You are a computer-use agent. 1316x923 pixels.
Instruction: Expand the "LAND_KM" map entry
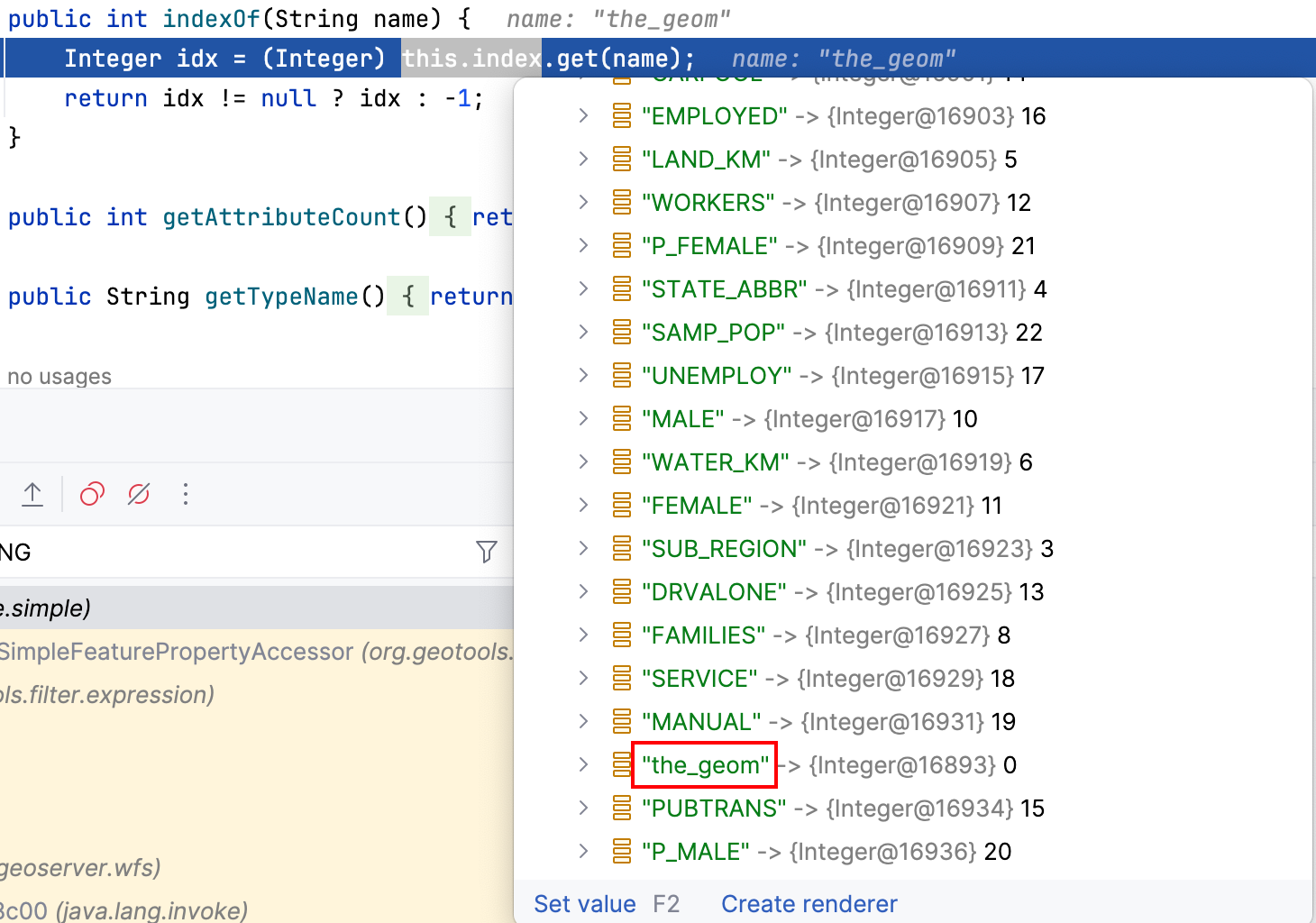(583, 160)
